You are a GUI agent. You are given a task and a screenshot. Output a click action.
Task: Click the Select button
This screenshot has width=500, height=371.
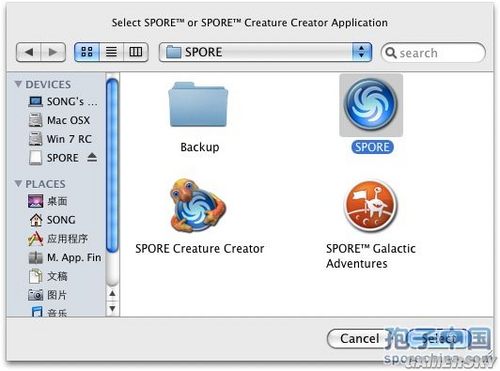[x=439, y=339]
